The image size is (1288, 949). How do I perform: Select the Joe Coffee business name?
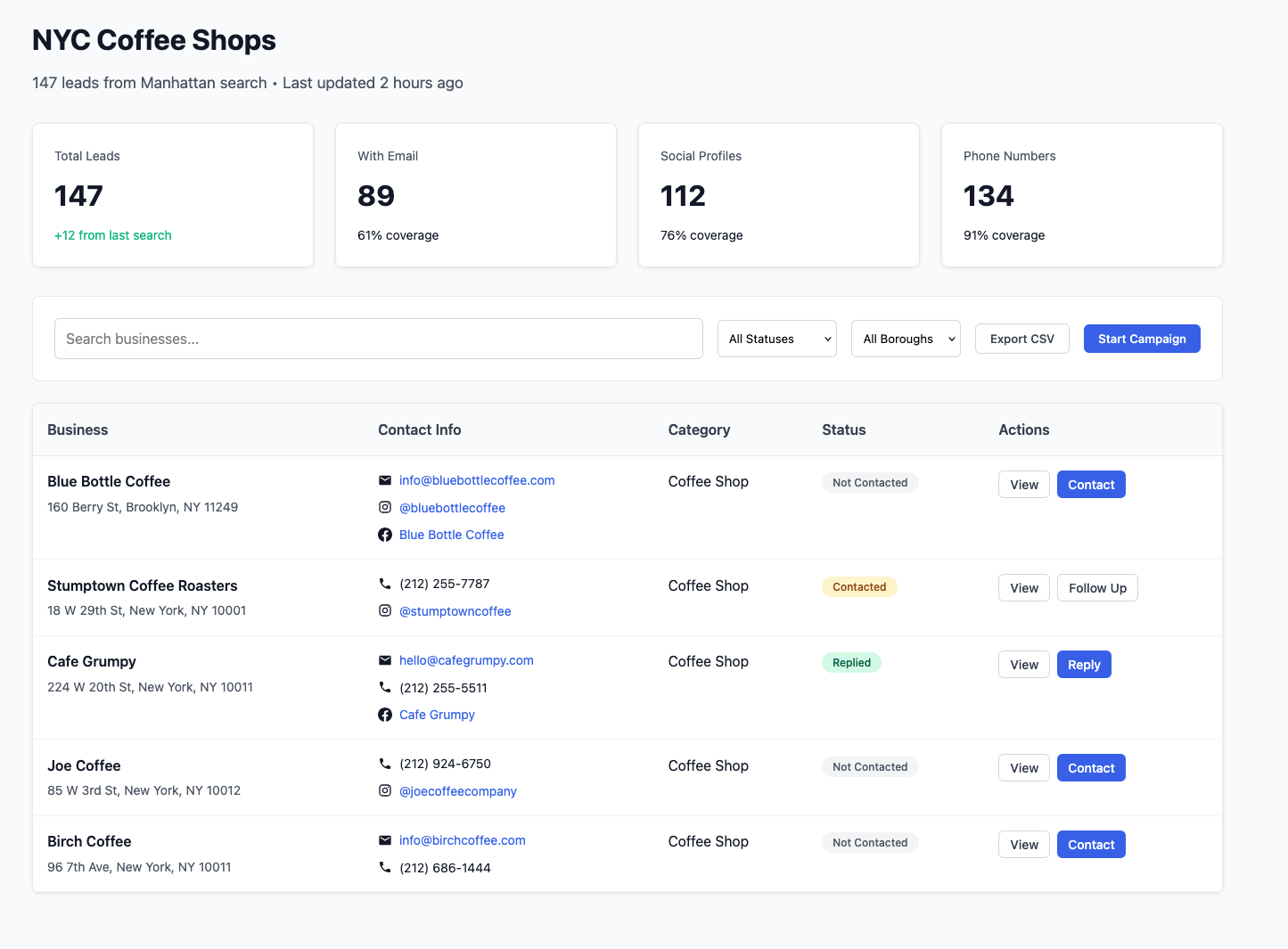(x=84, y=765)
